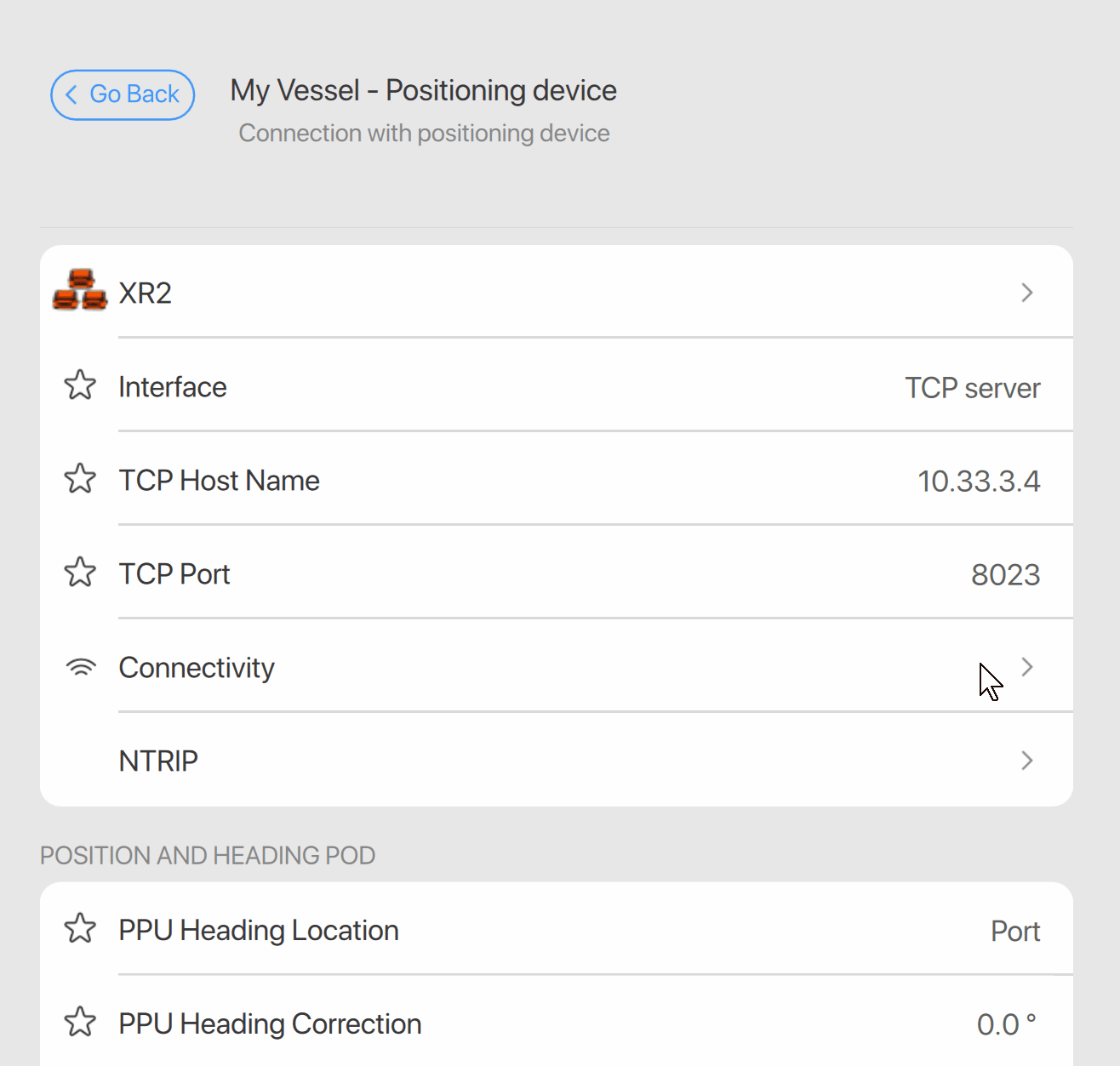
Task: Click the PPU Heading Location label
Action: click(259, 931)
